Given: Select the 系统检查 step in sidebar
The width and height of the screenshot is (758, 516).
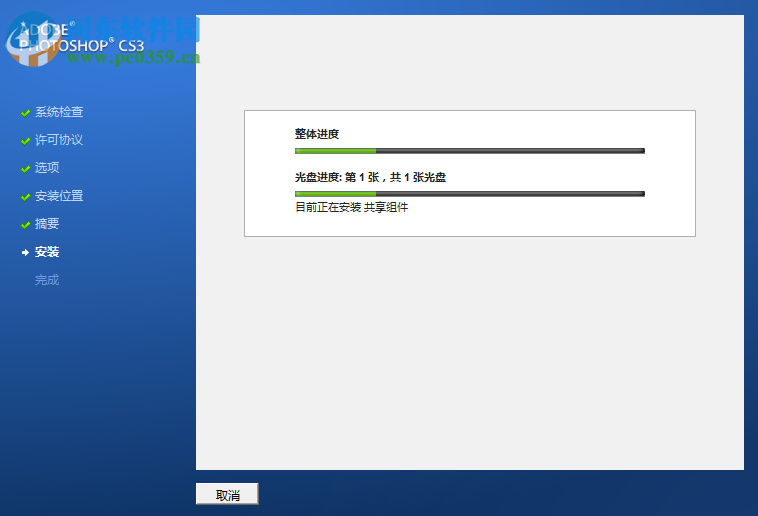Looking at the screenshot, I should pos(59,112).
